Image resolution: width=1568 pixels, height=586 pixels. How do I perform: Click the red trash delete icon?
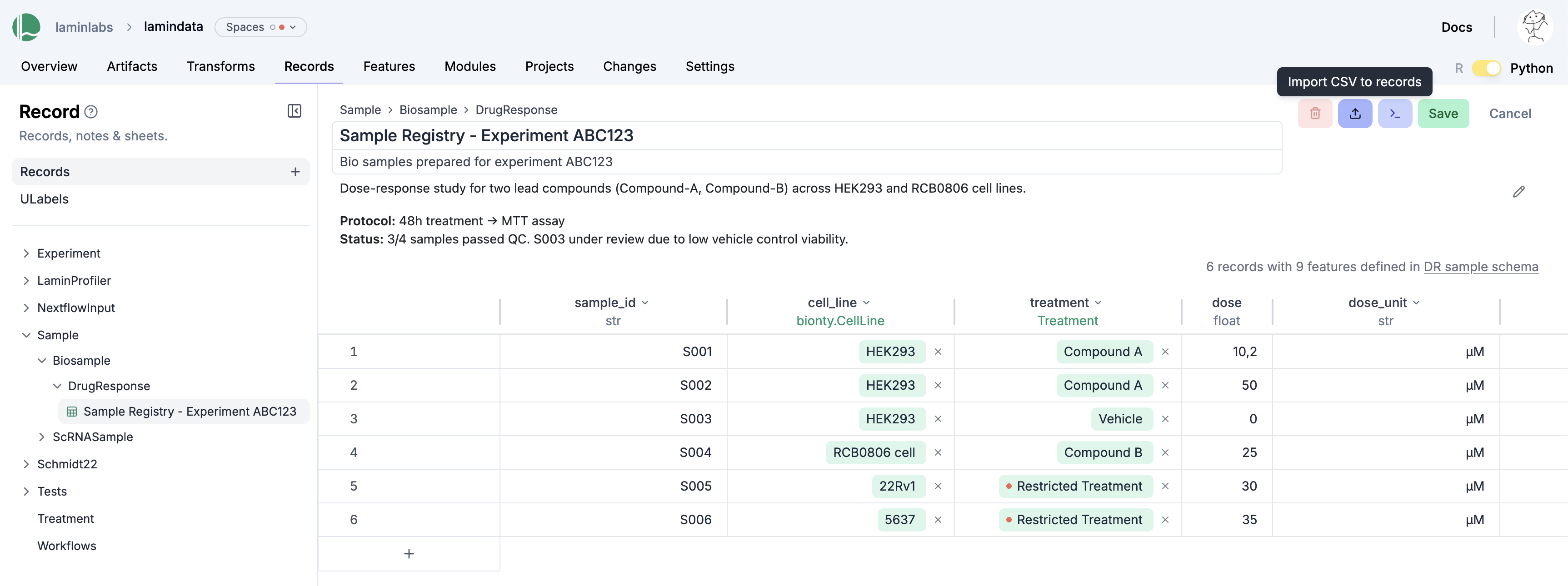tap(1315, 114)
